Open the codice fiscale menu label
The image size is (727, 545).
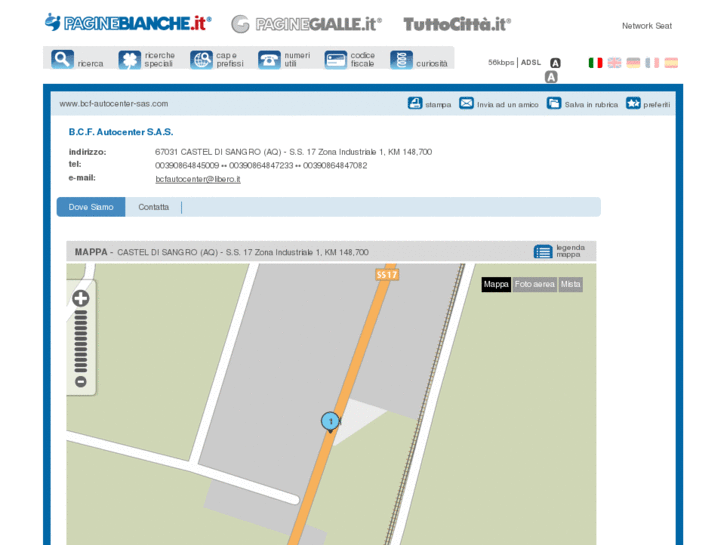pyautogui.click(x=363, y=59)
